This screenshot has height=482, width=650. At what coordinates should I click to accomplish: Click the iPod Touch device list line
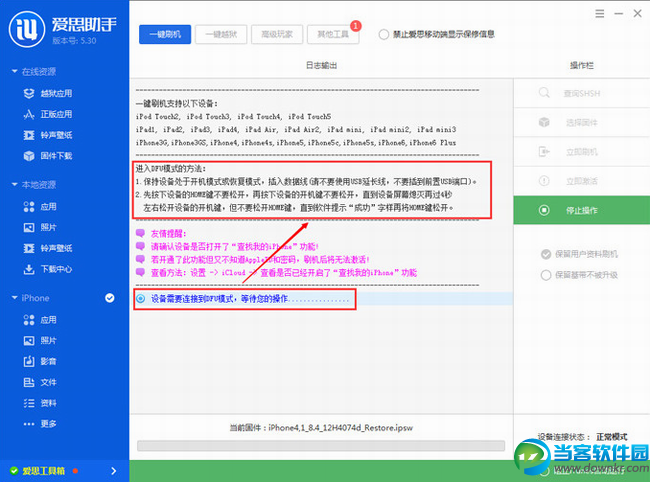(x=233, y=116)
